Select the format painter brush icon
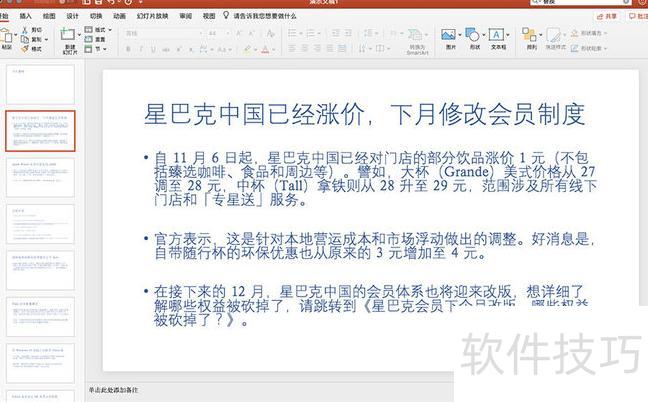 coord(25,49)
